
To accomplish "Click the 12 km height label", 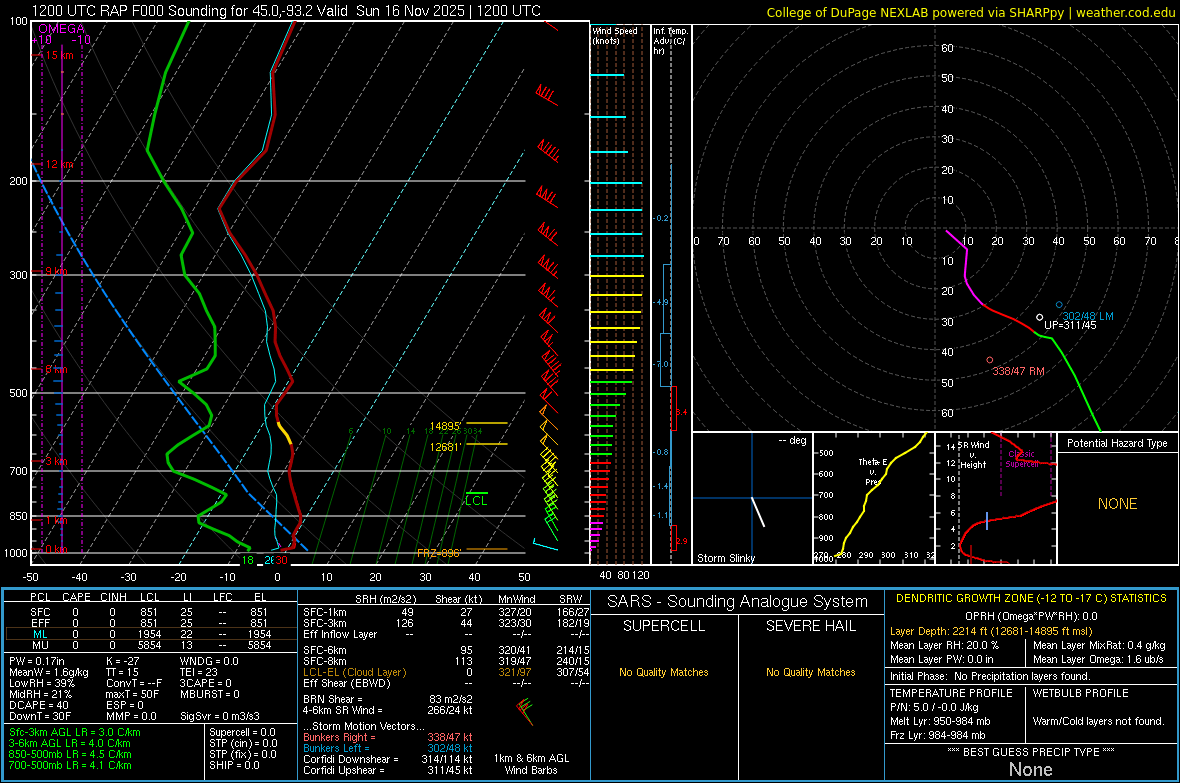I will coord(60,164).
